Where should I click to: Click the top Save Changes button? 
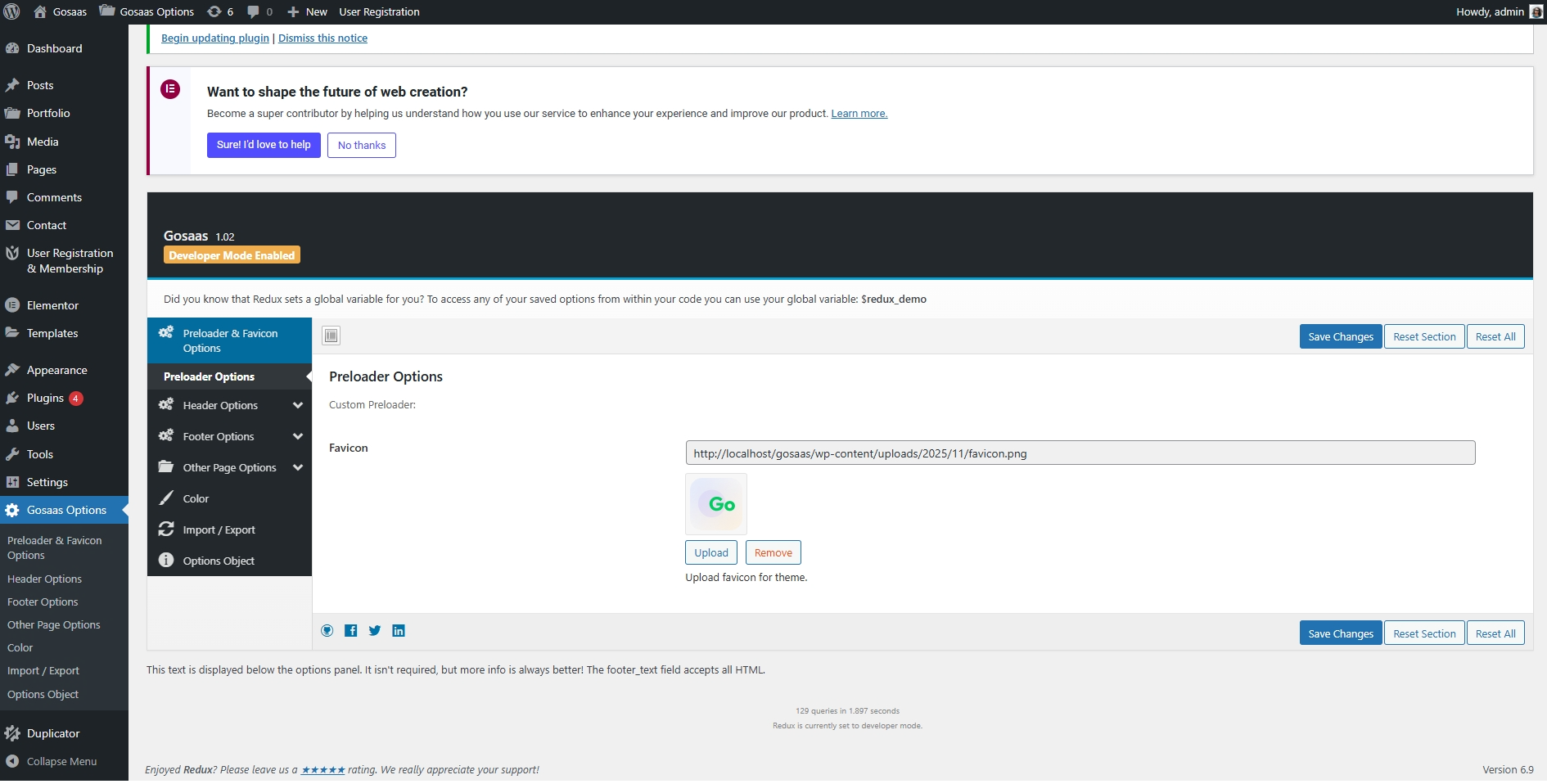(x=1340, y=336)
